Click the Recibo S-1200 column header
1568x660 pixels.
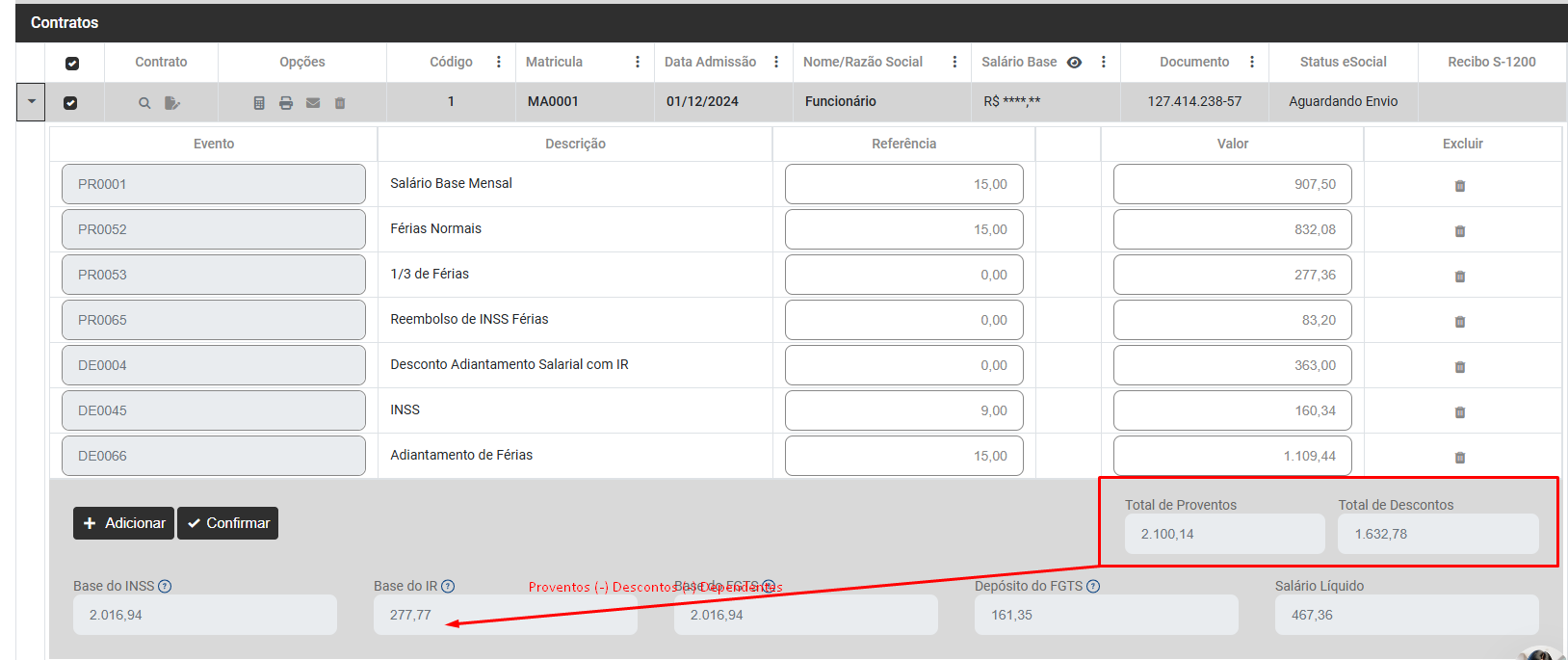(x=1492, y=62)
